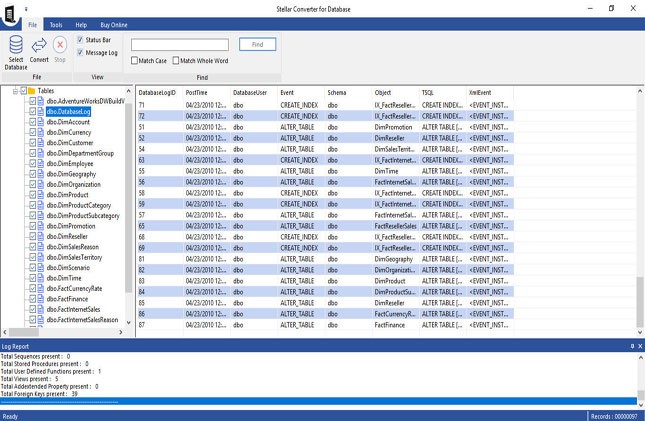Pin the Log Report panel

point(632,345)
